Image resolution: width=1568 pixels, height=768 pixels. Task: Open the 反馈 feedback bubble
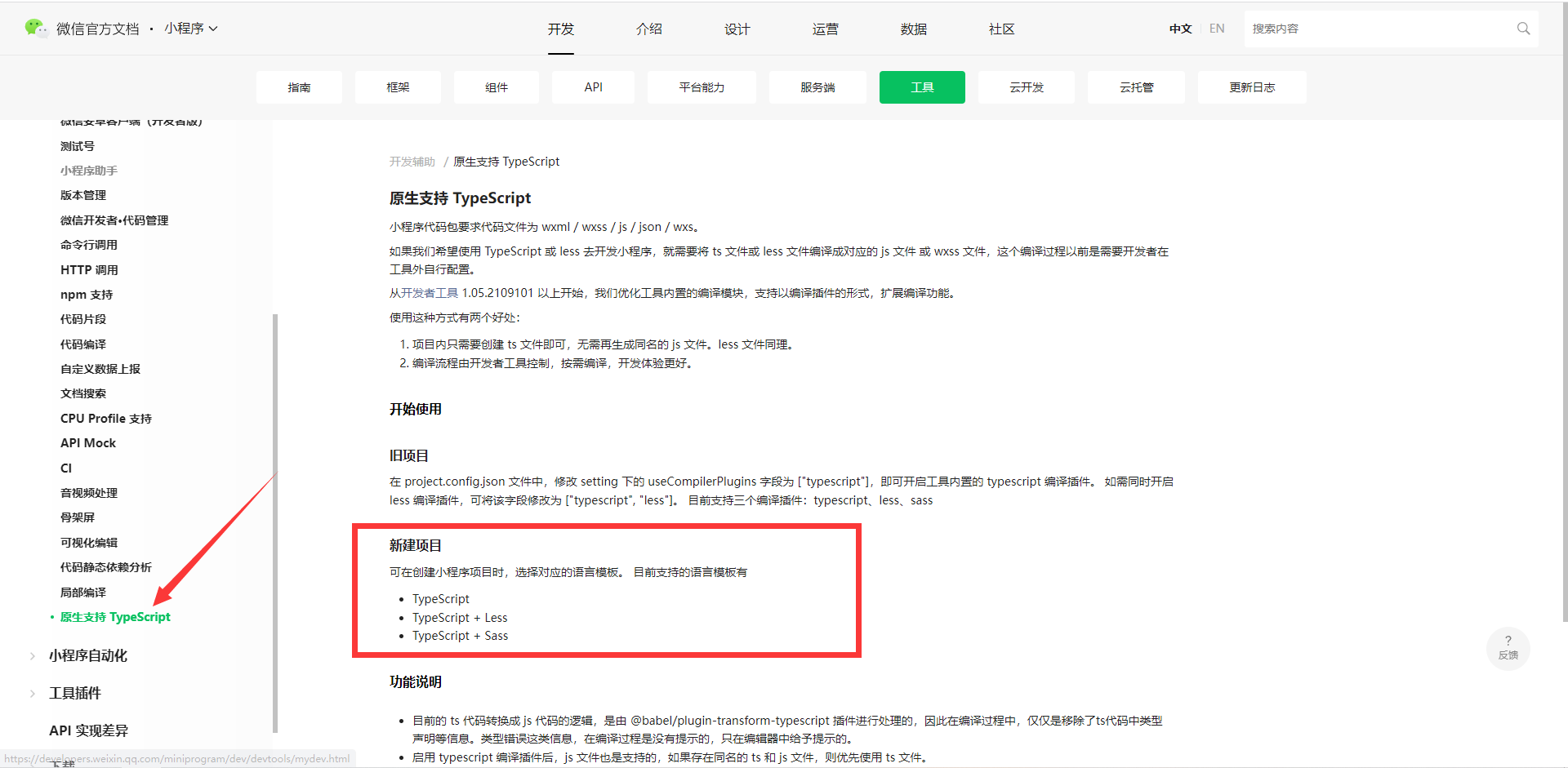1508,648
